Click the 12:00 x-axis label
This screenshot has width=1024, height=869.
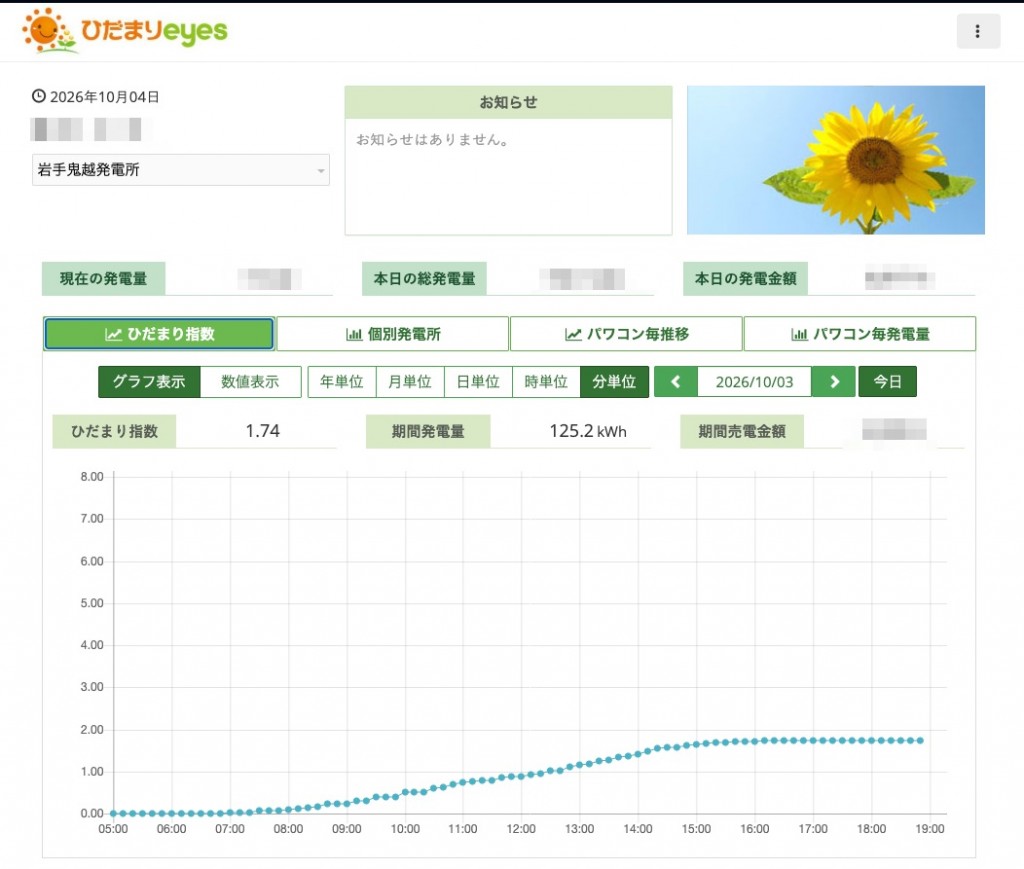pyautogui.click(x=521, y=829)
